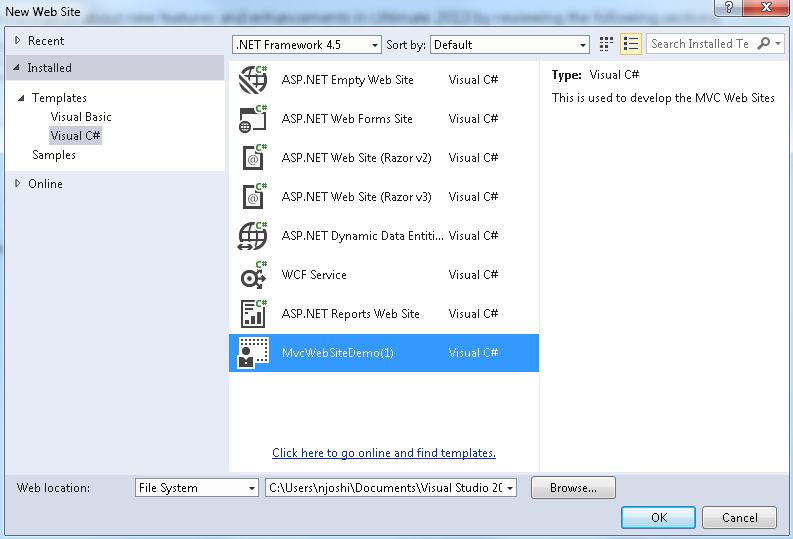
Task: Select the Visual Basic templates node
Action: pyautogui.click(x=81, y=117)
